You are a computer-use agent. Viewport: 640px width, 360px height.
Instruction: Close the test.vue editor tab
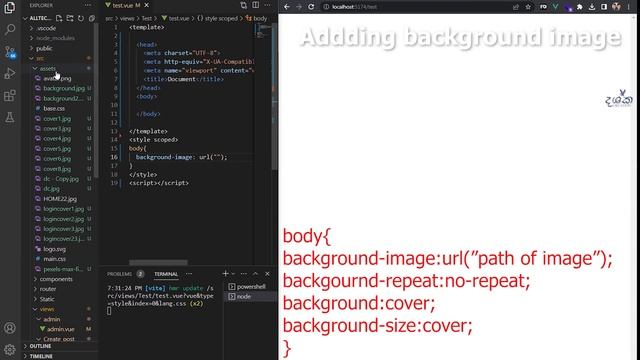coord(147,5)
